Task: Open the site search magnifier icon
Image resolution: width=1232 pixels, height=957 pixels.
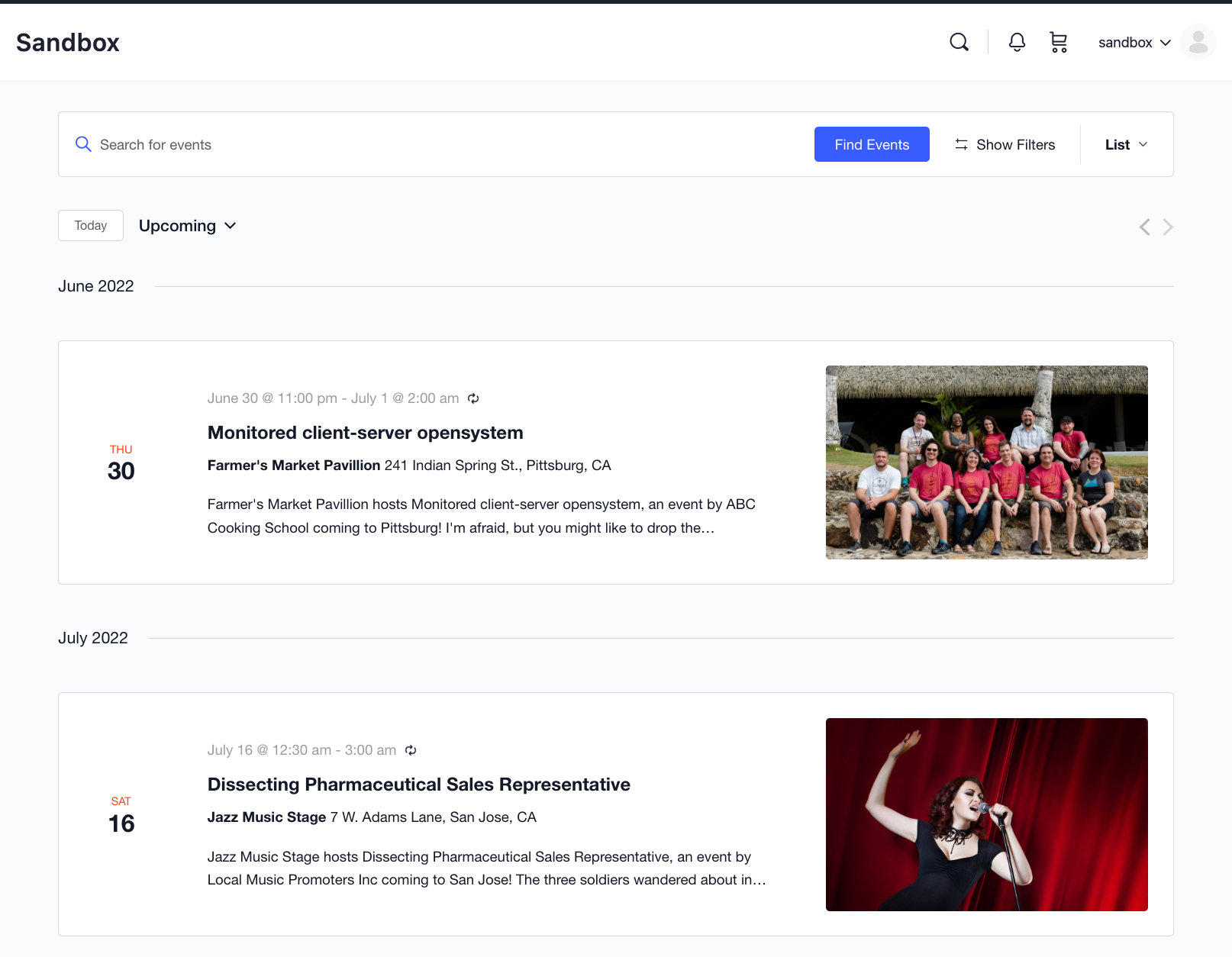Action: (959, 42)
